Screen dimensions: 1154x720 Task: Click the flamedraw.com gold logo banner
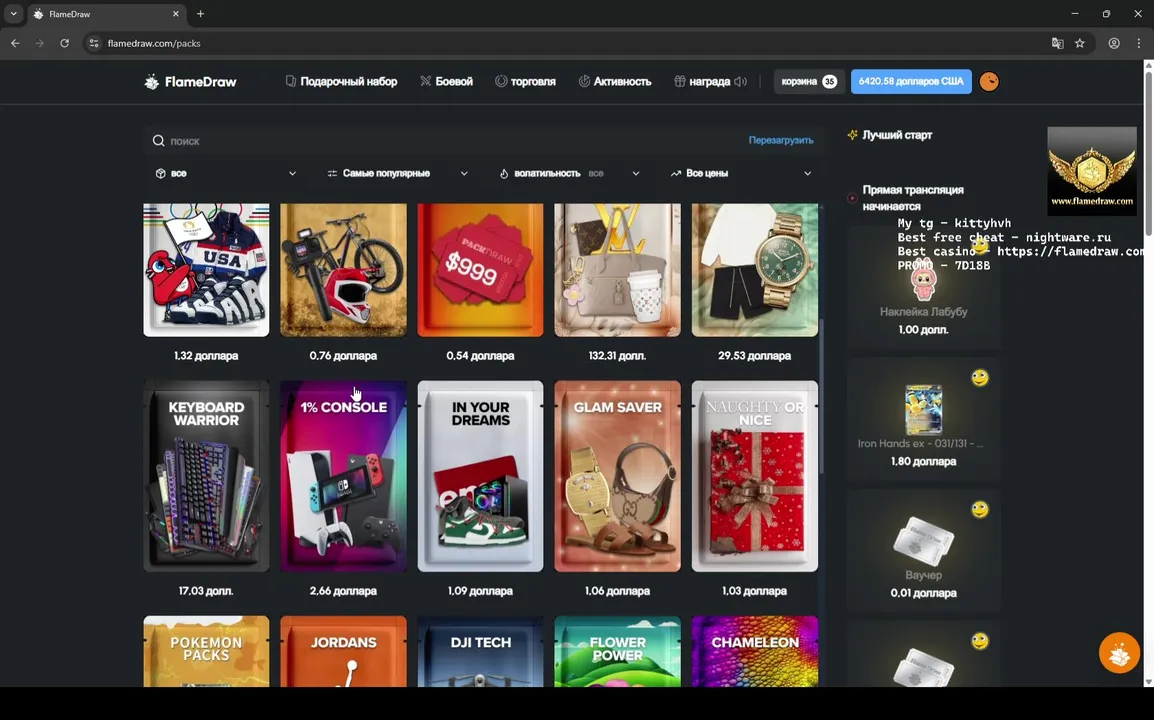(1091, 172)
